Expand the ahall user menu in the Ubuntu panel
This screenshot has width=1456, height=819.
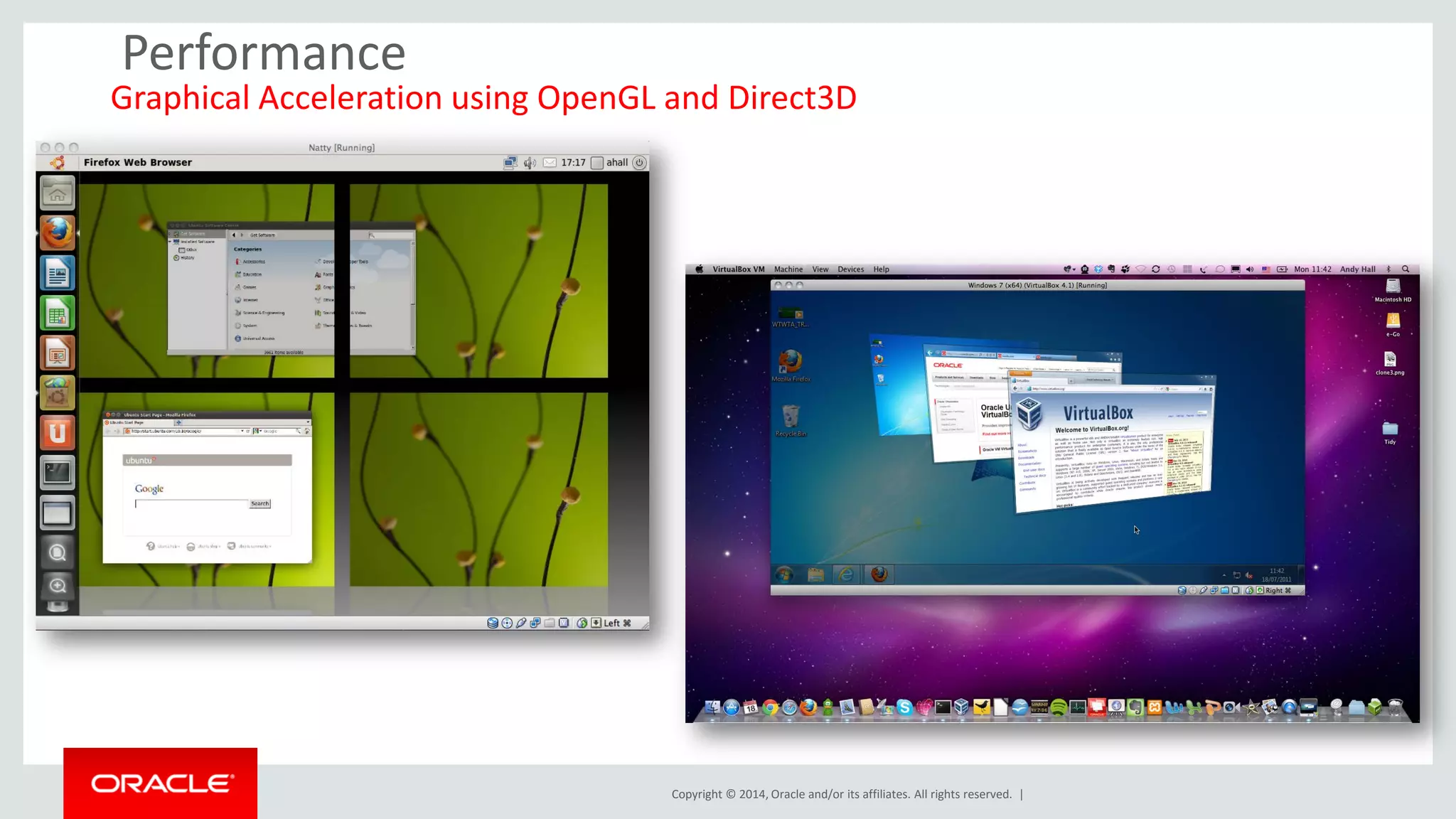(616, 163)
